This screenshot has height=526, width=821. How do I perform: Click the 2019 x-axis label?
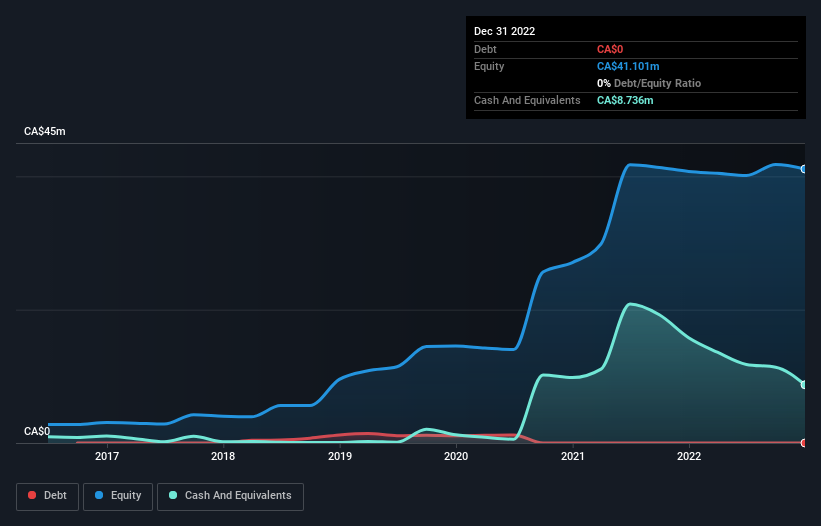340,456
